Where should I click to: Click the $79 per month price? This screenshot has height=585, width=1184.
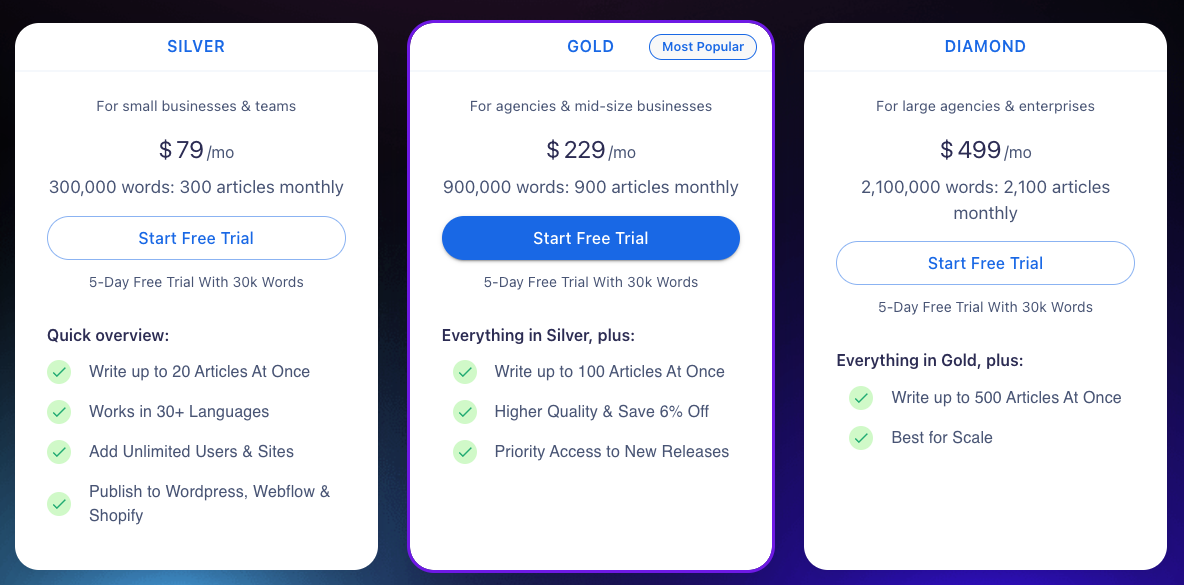pyautogui.click(x=196, y=151)
